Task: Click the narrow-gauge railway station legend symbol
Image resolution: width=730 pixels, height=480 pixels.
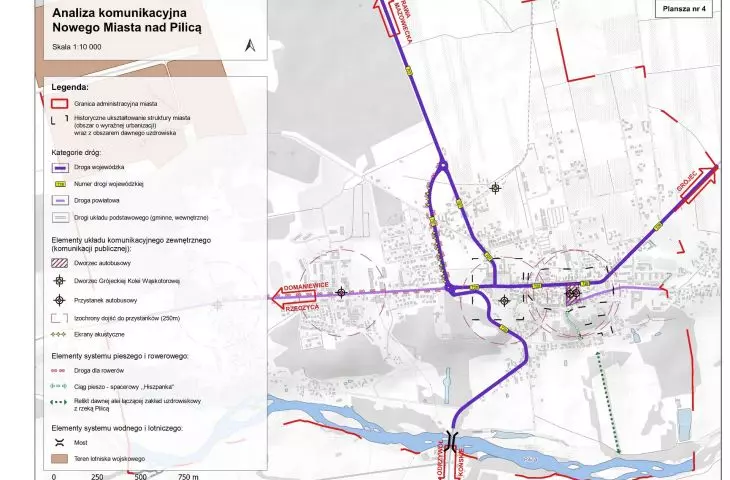Action: tap(59, 281)
